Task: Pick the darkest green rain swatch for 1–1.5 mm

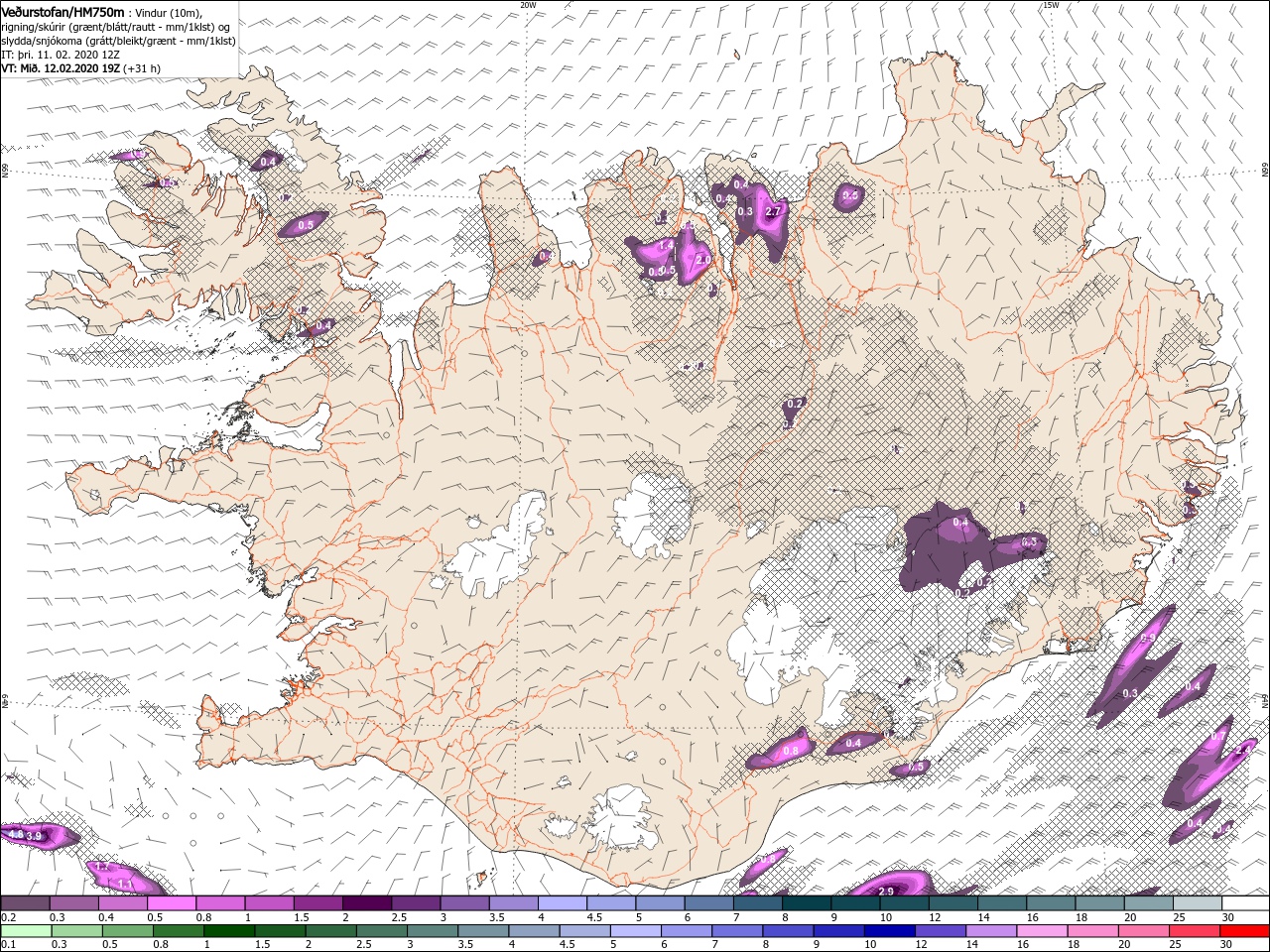Action: [x=227, y=931]
